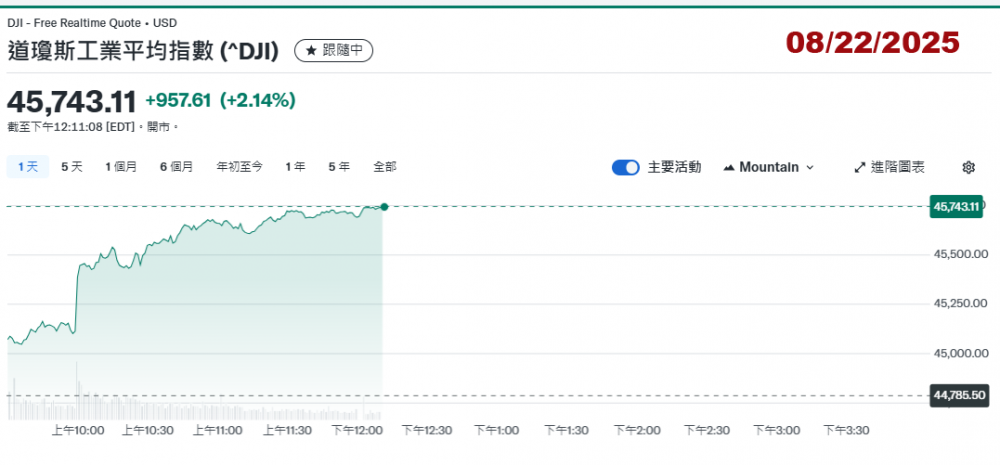Click the mountain chart type icon

pos(729,167)
